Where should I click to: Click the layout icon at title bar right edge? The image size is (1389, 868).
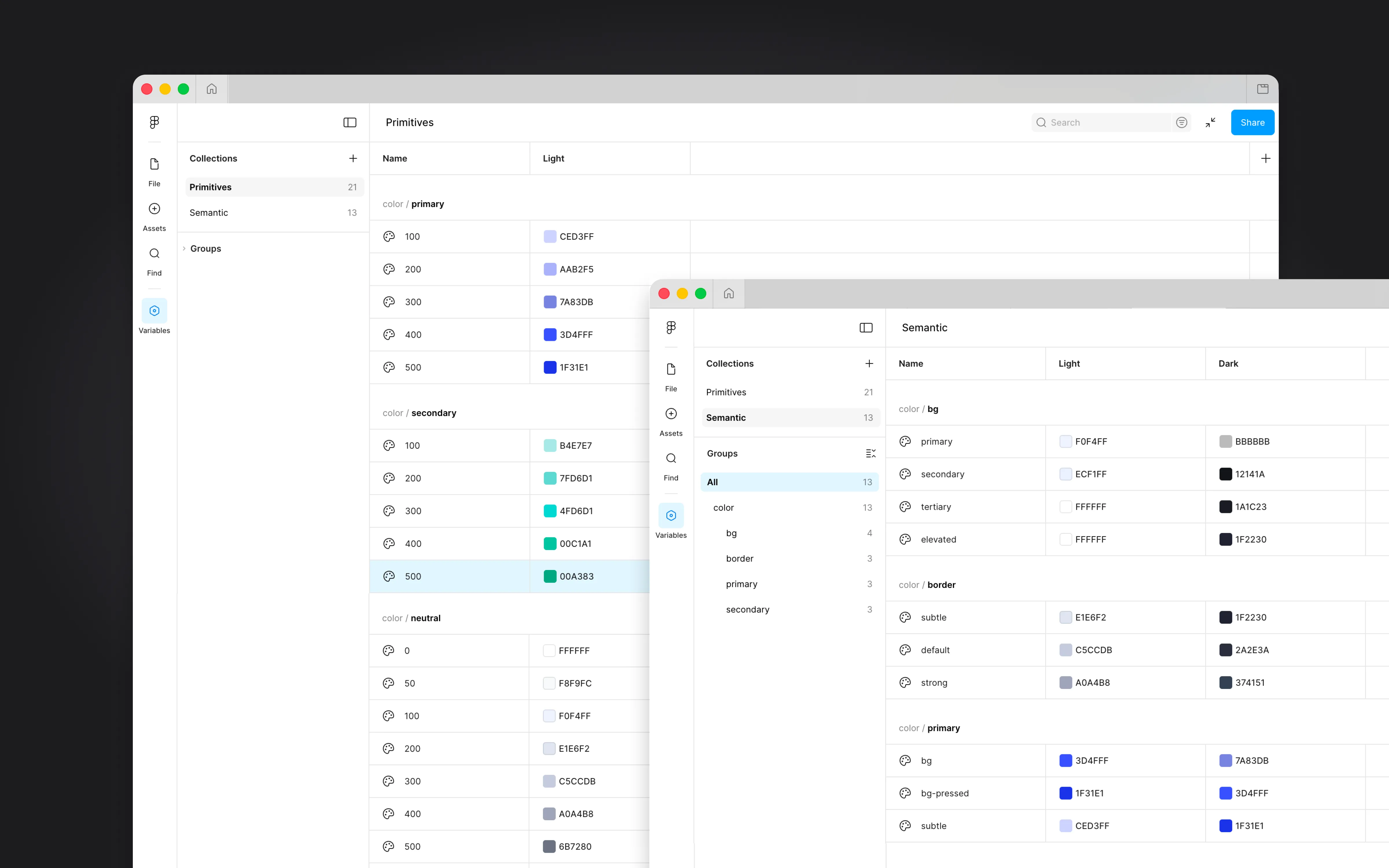tap(1263, 89)
